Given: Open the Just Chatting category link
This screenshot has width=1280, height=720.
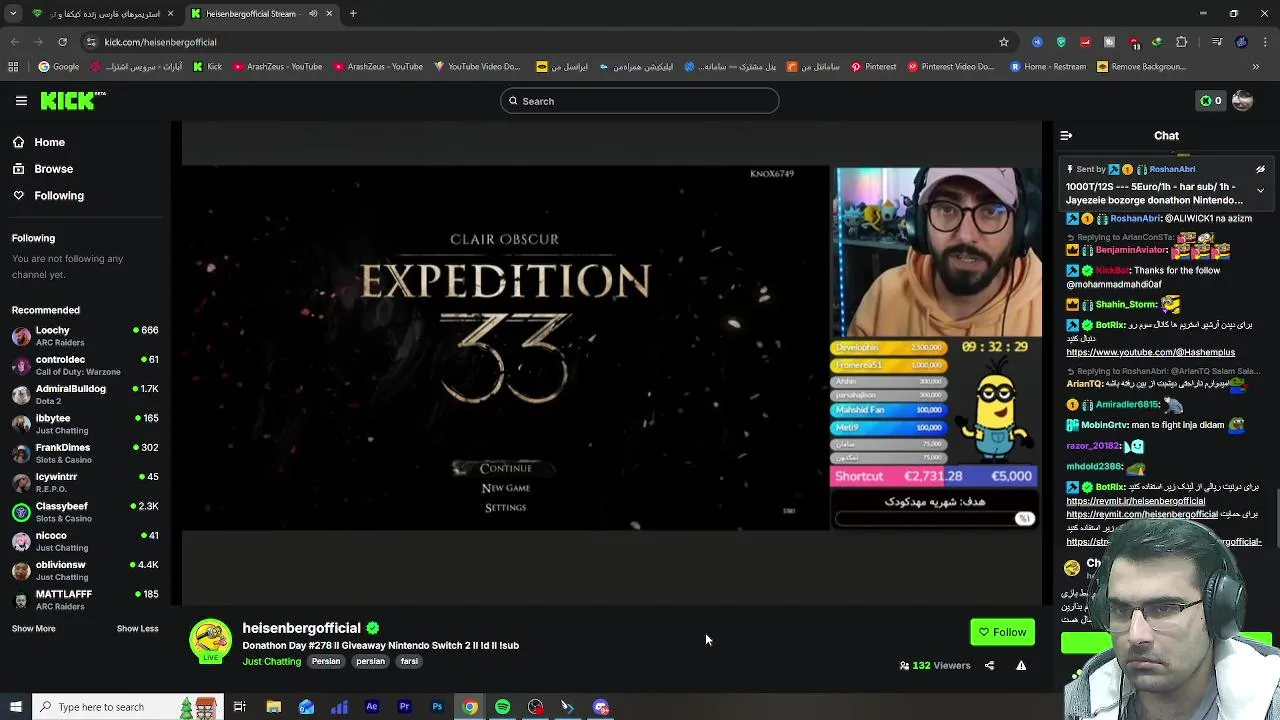Looking at the screenshot, I should tap(271, 662).
